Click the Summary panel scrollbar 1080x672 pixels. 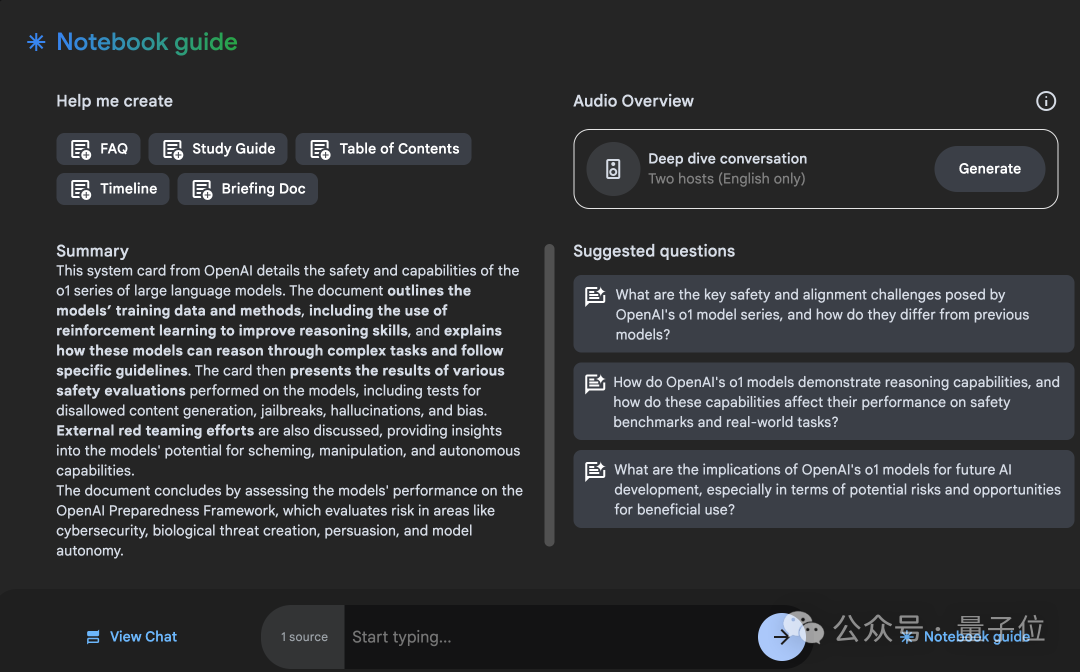[x=549, y=395]
